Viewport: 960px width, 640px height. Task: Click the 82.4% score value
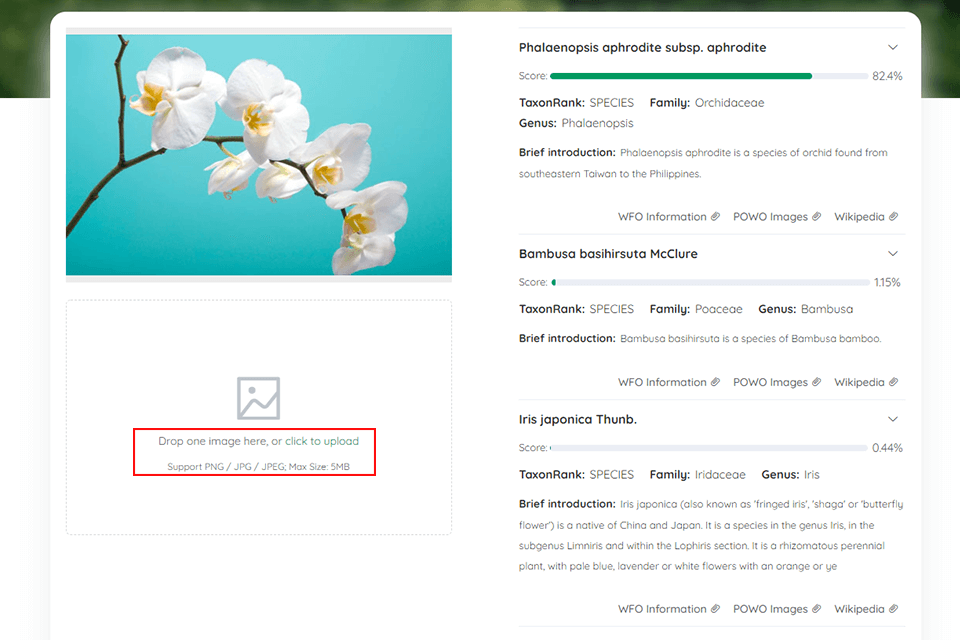pyautogui.click(x=887, y=76)
